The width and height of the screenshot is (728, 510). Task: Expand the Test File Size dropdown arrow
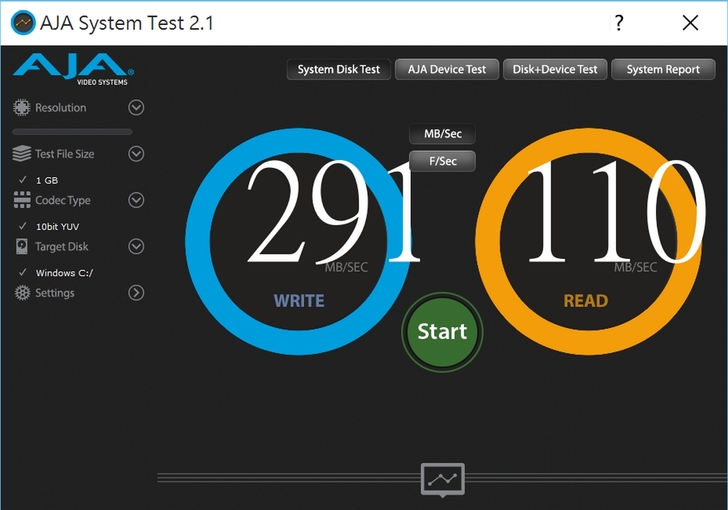click(136, 154)
